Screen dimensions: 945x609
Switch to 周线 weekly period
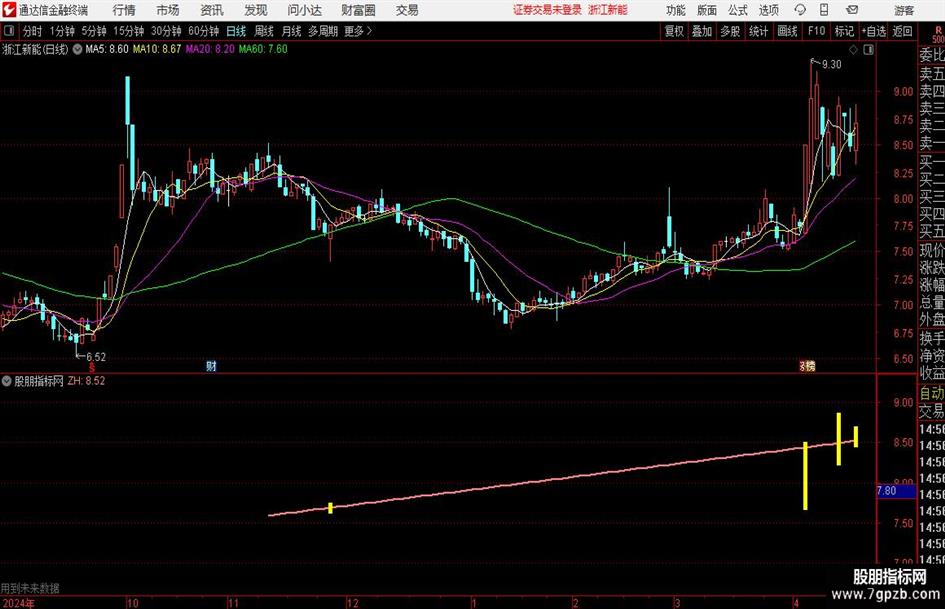tap(264, 31)
